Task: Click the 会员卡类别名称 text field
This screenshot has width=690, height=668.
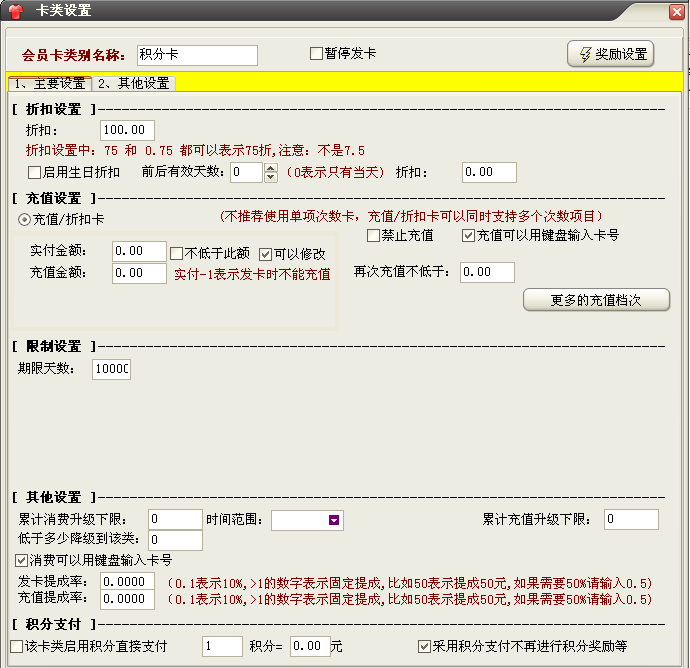Action: [196, 55]
